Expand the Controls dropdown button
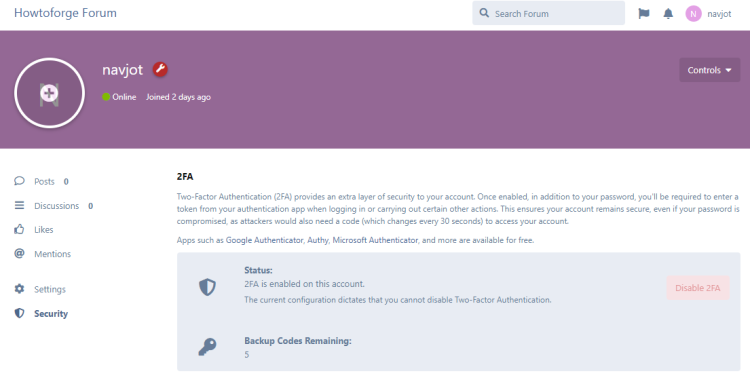The height and width of the screenshot is (382, 750). pyautogui.click(x=709, y=70)
